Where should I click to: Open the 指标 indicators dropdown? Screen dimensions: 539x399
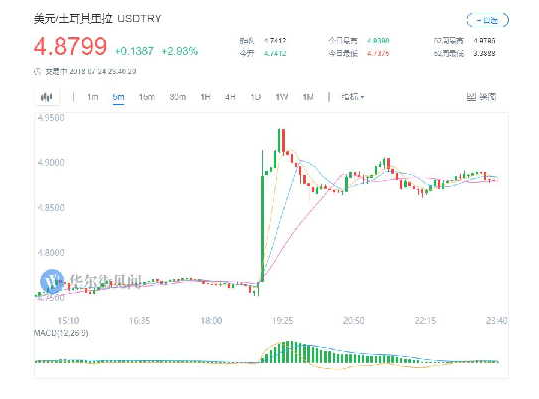(353, 97)
